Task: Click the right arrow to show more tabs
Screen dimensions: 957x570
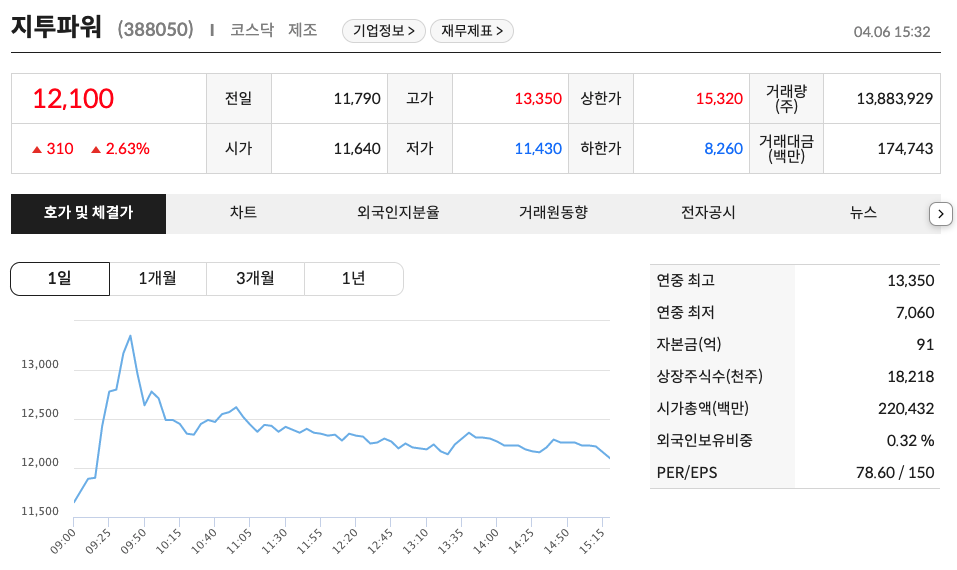Action: click(x=941, y=214)
